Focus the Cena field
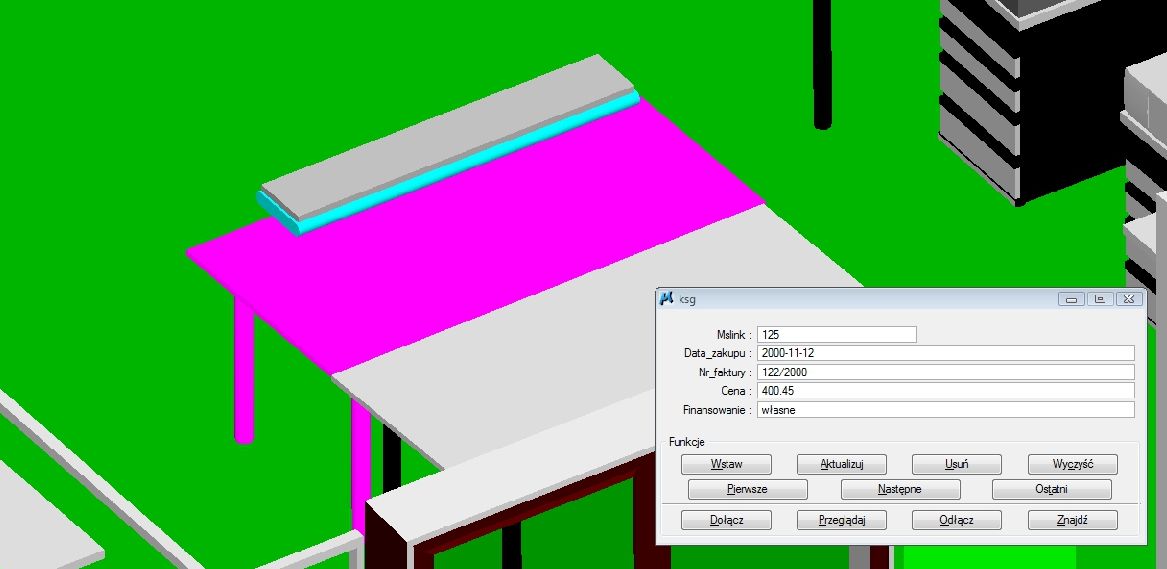The width and height of the screenshot is (1167, 569). point(945,390)
